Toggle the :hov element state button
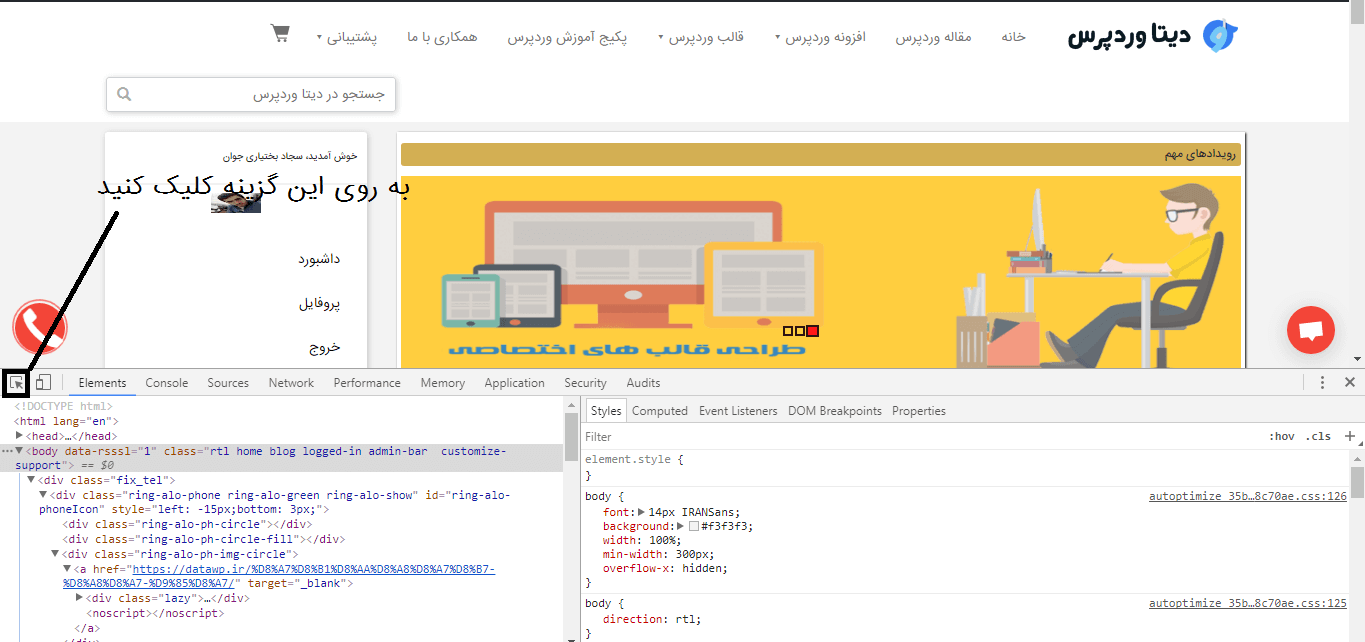 (x=1281, y=437)
